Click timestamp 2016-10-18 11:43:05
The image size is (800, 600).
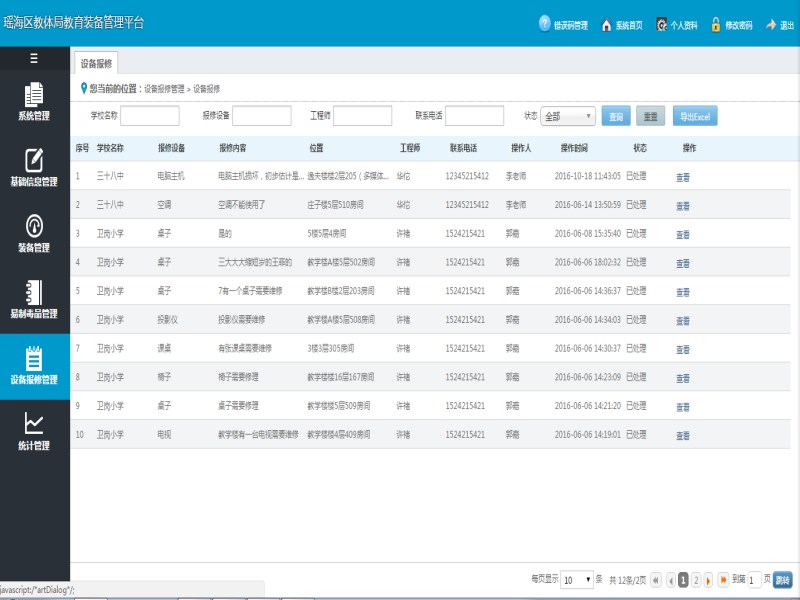[x=588, y=176]
